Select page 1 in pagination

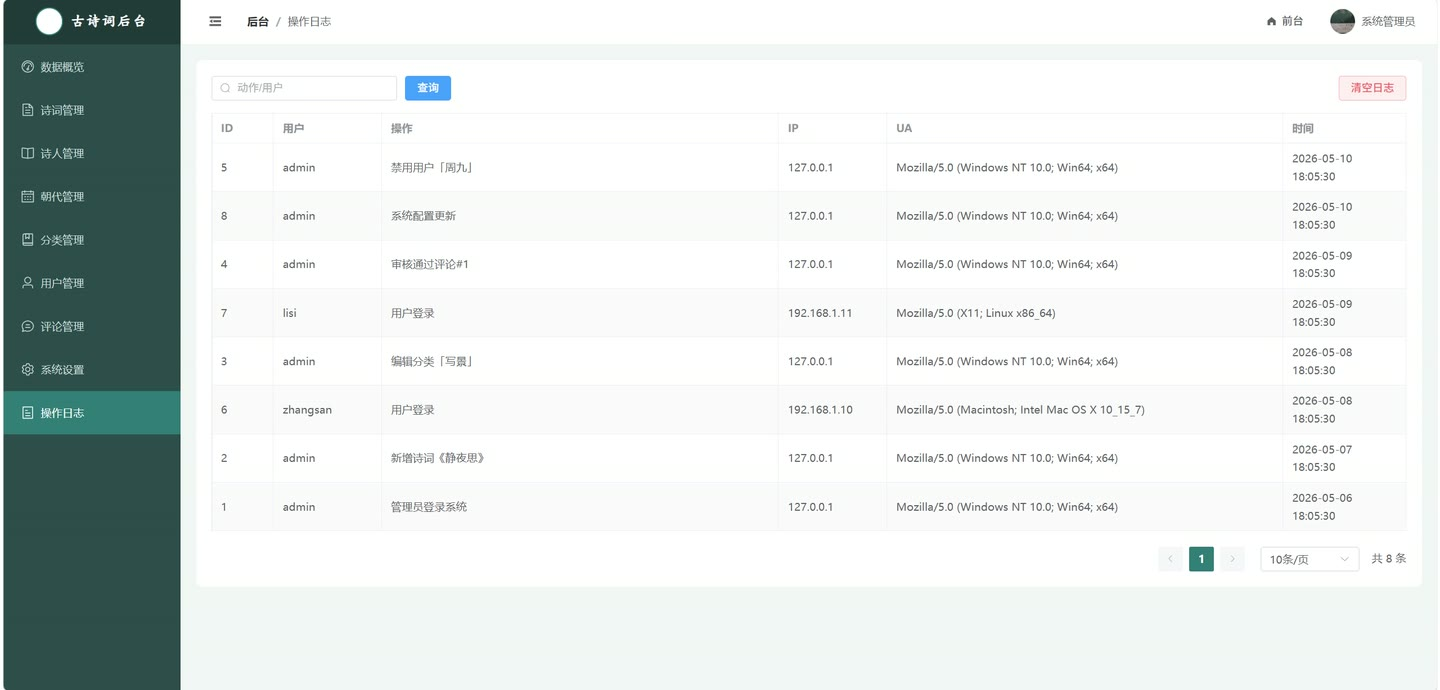coord(1201,559)
